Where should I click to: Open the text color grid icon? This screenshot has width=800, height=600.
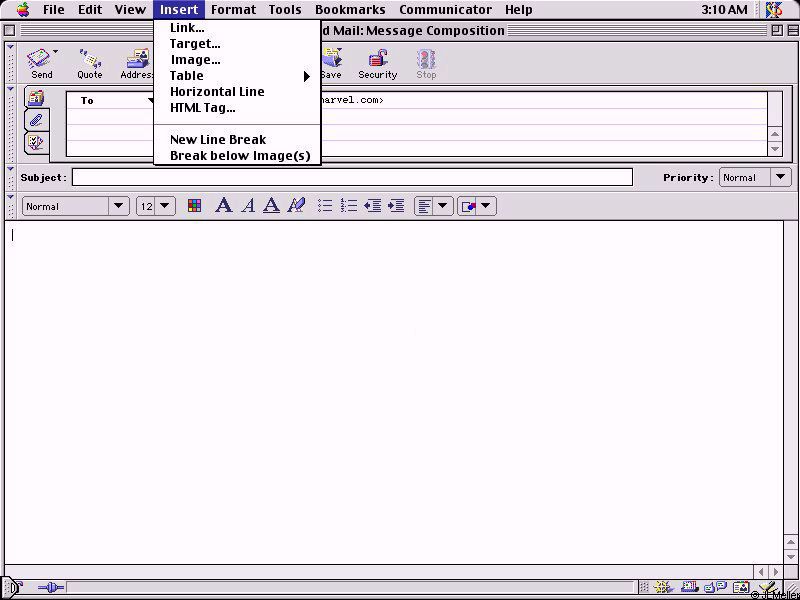click(x=194, y=206)
